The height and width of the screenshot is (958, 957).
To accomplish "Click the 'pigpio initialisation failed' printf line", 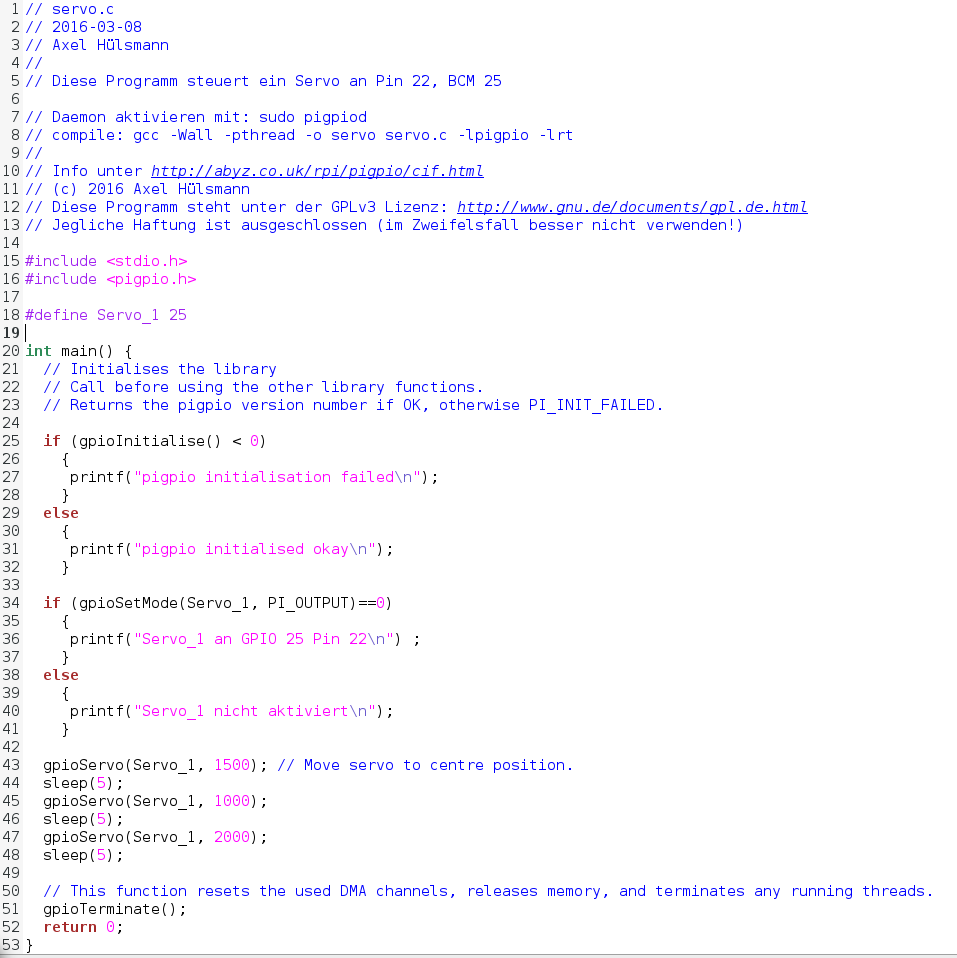I will [x=254, y=477].
